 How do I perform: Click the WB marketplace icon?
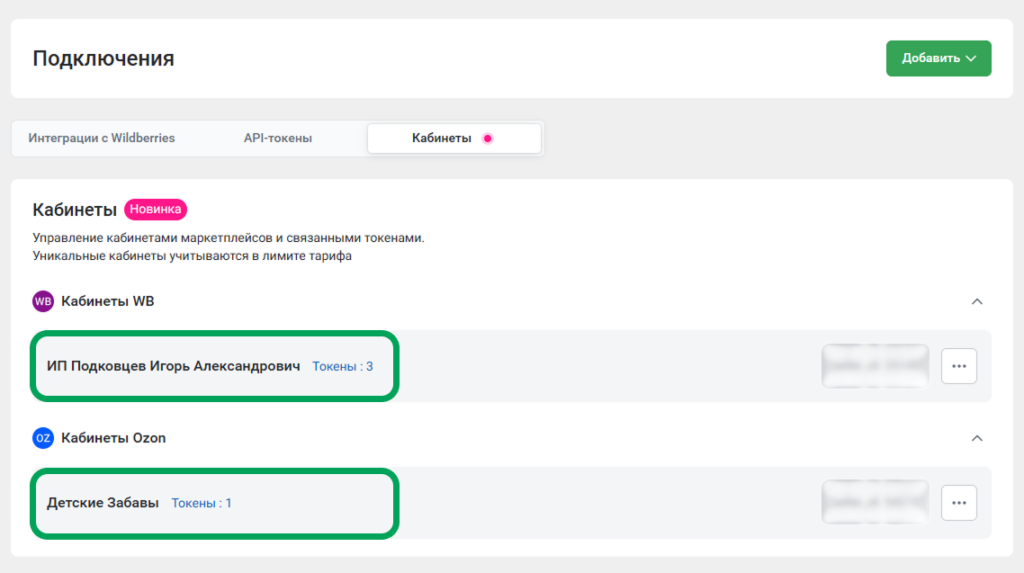point(43,301)
